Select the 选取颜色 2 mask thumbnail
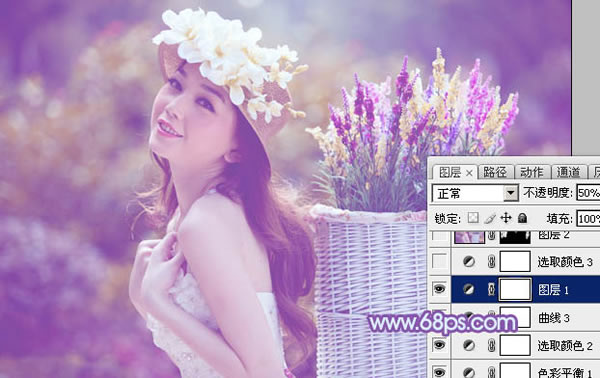This screenshot has height=378, width=600. pyautogui.click(x=515, y=345)
